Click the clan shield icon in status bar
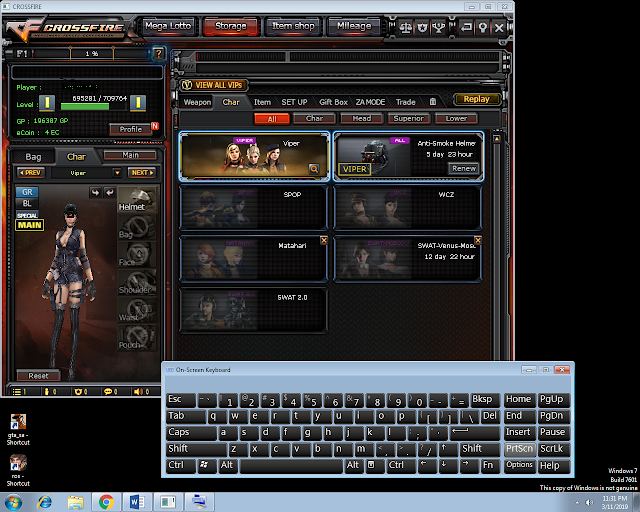Viewport: 640px width, 512px height. tap(80, 392)
